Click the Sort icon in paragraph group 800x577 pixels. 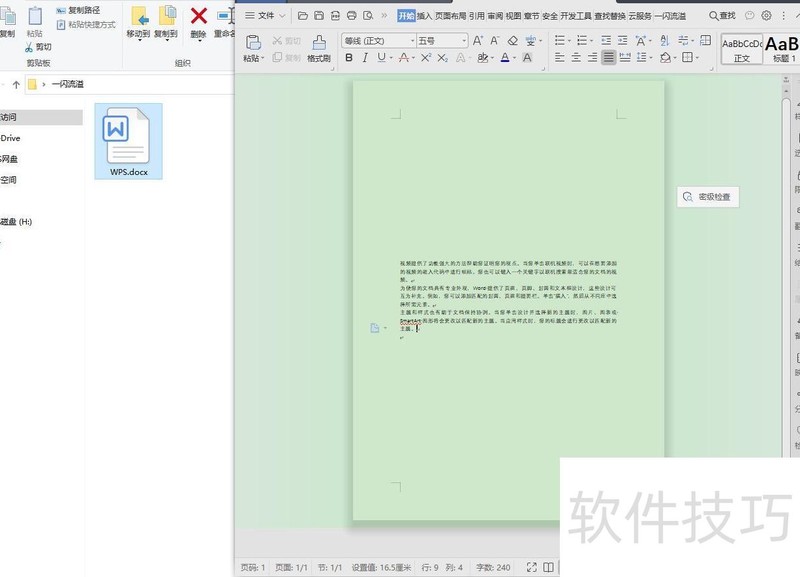pos(664,40)
